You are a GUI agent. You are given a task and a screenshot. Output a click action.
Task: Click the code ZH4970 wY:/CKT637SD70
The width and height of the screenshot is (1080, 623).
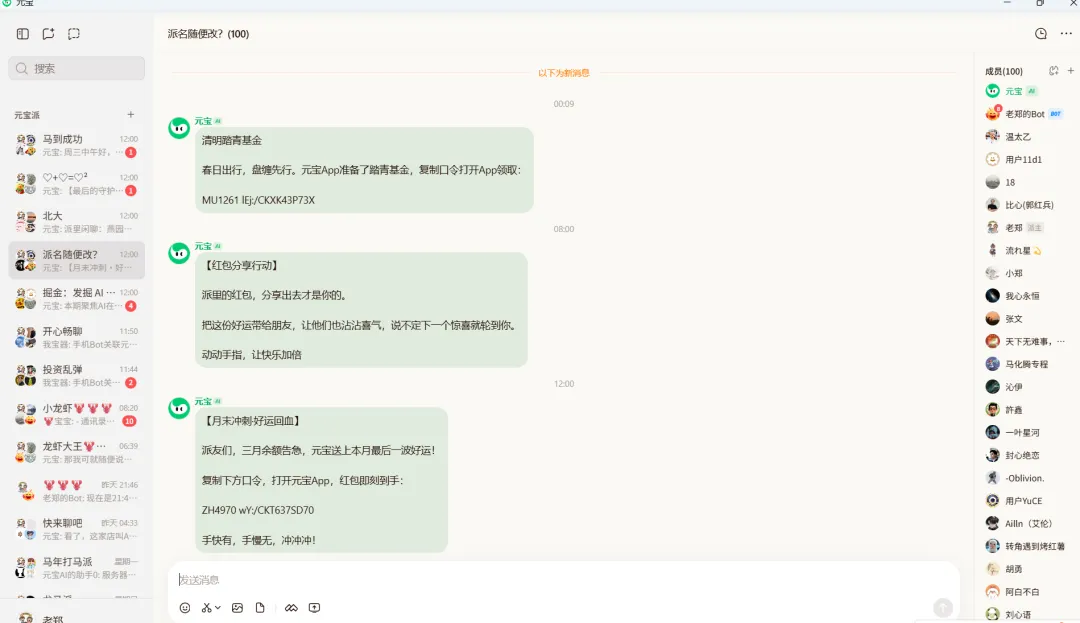click(x=258, y=510)
